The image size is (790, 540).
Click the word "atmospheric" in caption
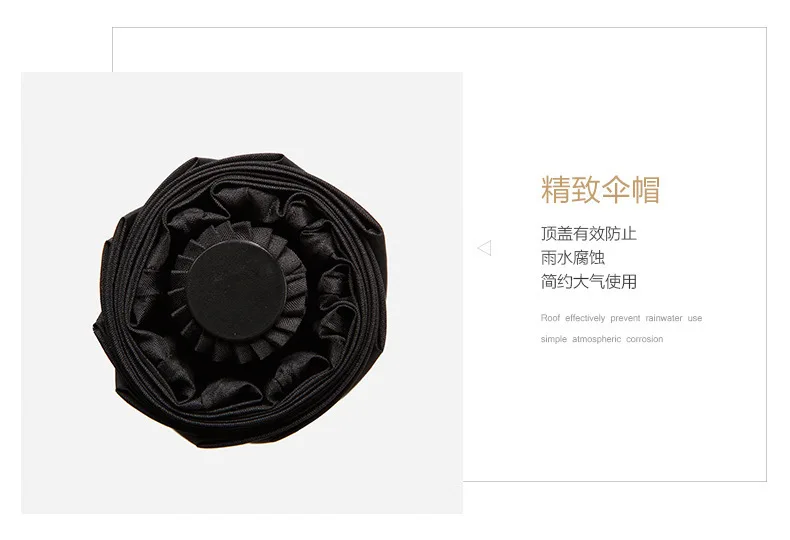(x=597, y=339)
